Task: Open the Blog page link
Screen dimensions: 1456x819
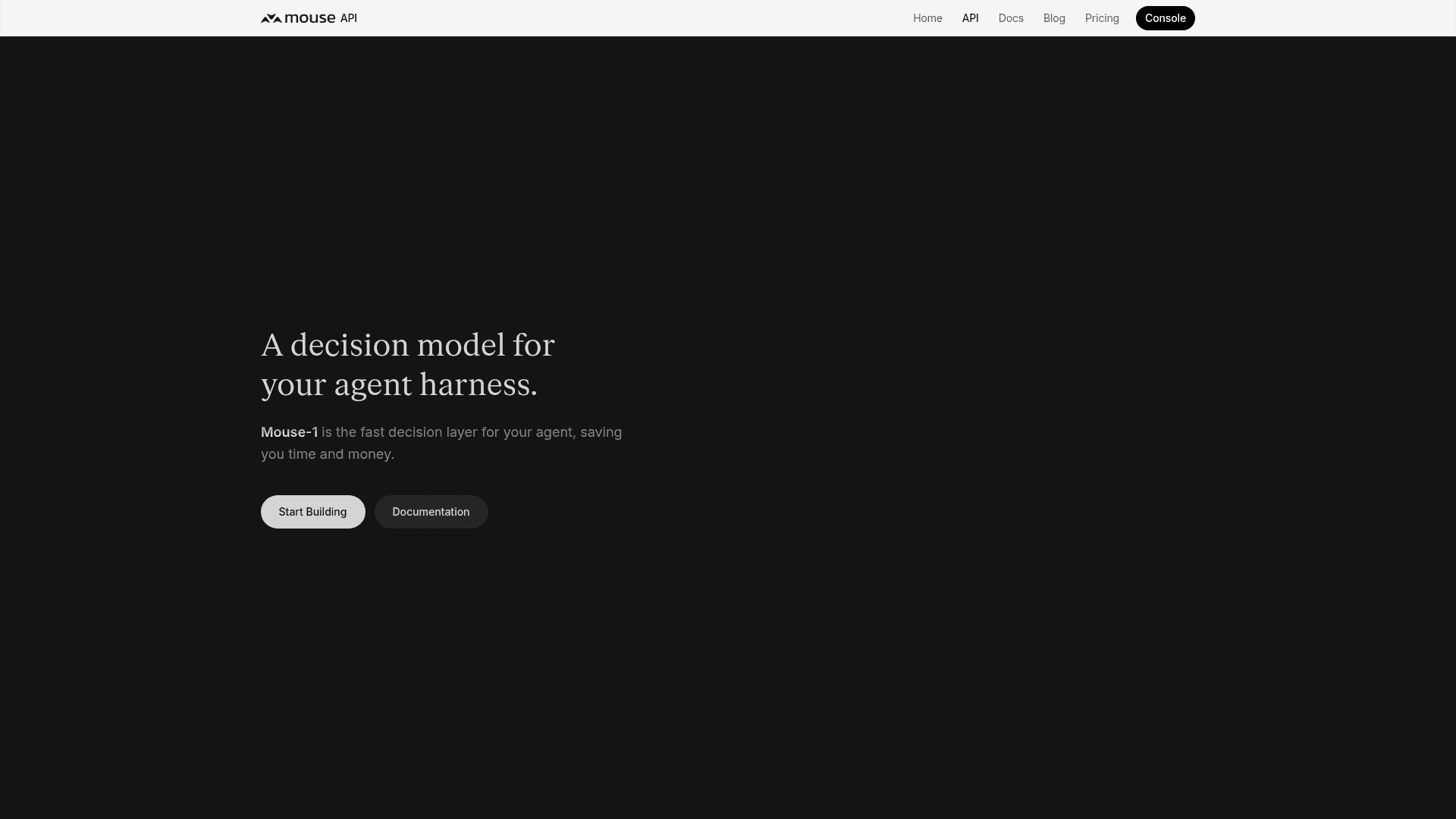Action: [x=1054, y=18]
